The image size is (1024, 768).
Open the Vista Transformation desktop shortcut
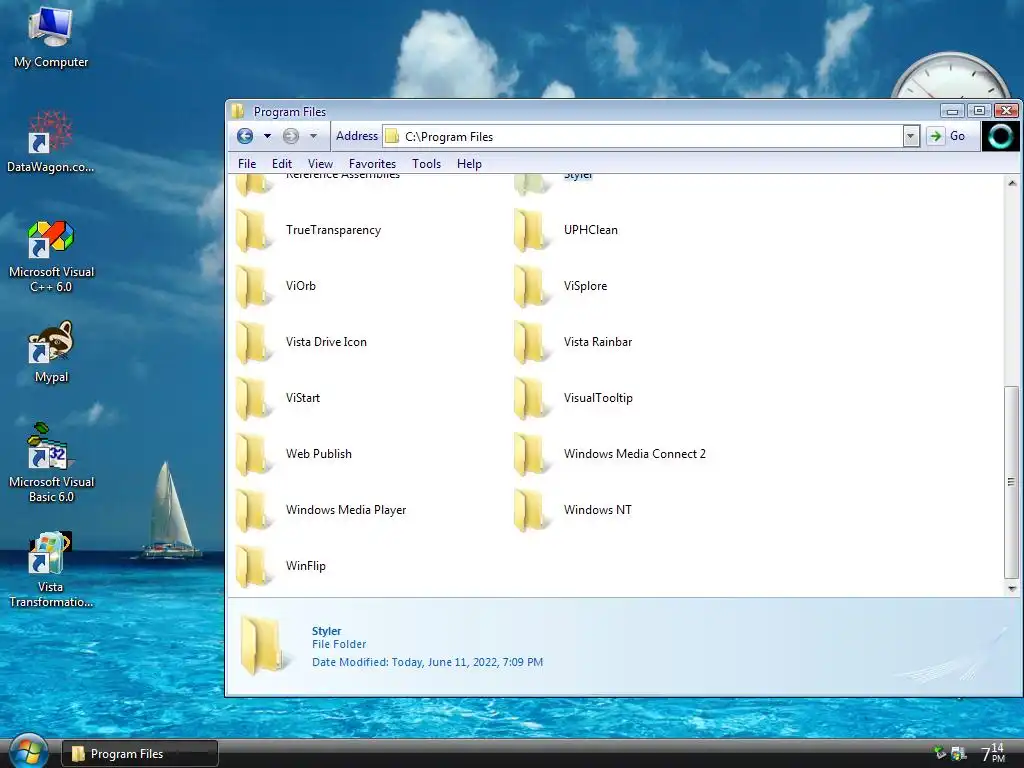point(51,570)
